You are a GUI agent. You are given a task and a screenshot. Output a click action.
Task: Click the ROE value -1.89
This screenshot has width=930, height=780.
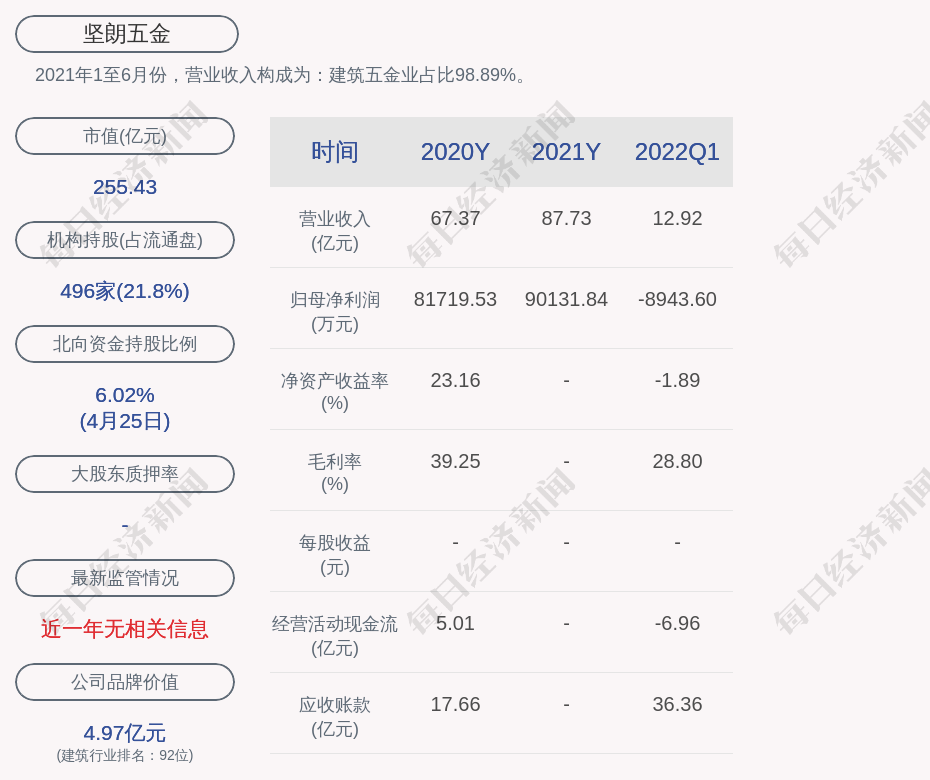click(x=677, y=380)
